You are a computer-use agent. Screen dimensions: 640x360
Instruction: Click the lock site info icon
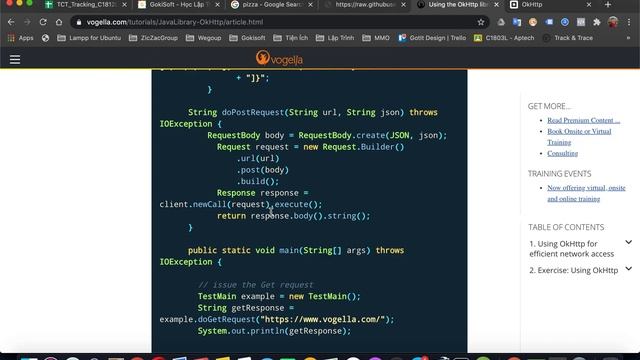pyautogui.click(x=79, y=22)
